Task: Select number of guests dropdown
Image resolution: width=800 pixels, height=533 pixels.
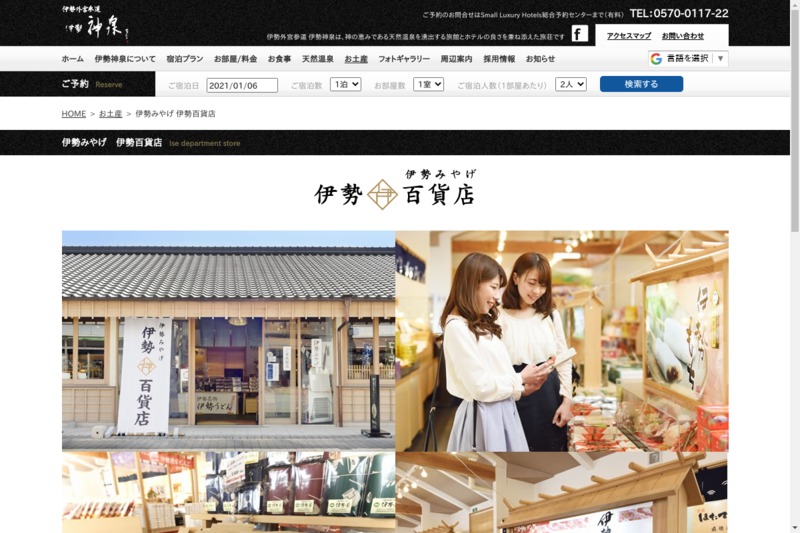Action: 570,85
